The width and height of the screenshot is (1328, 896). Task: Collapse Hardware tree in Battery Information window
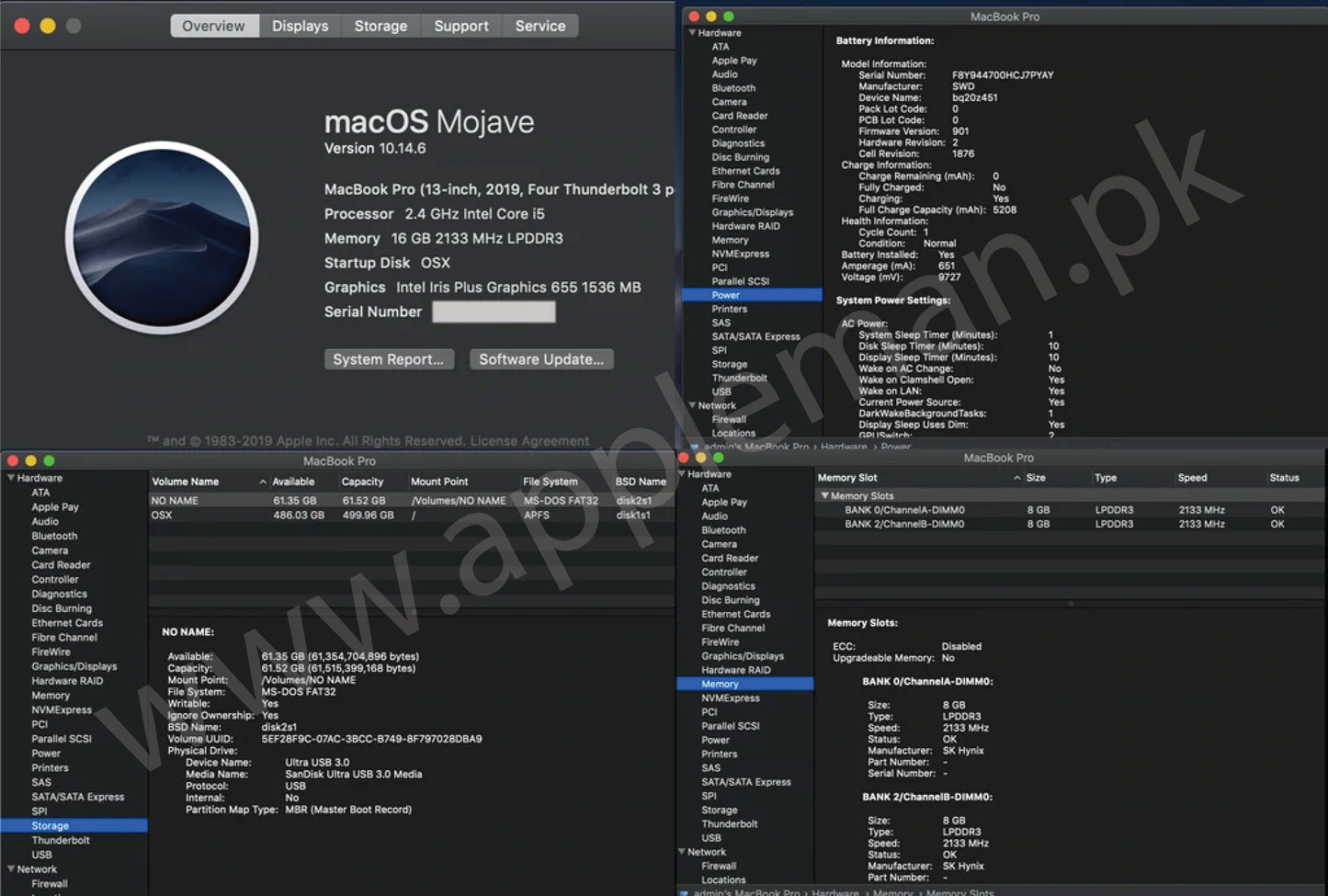[692, 32]
